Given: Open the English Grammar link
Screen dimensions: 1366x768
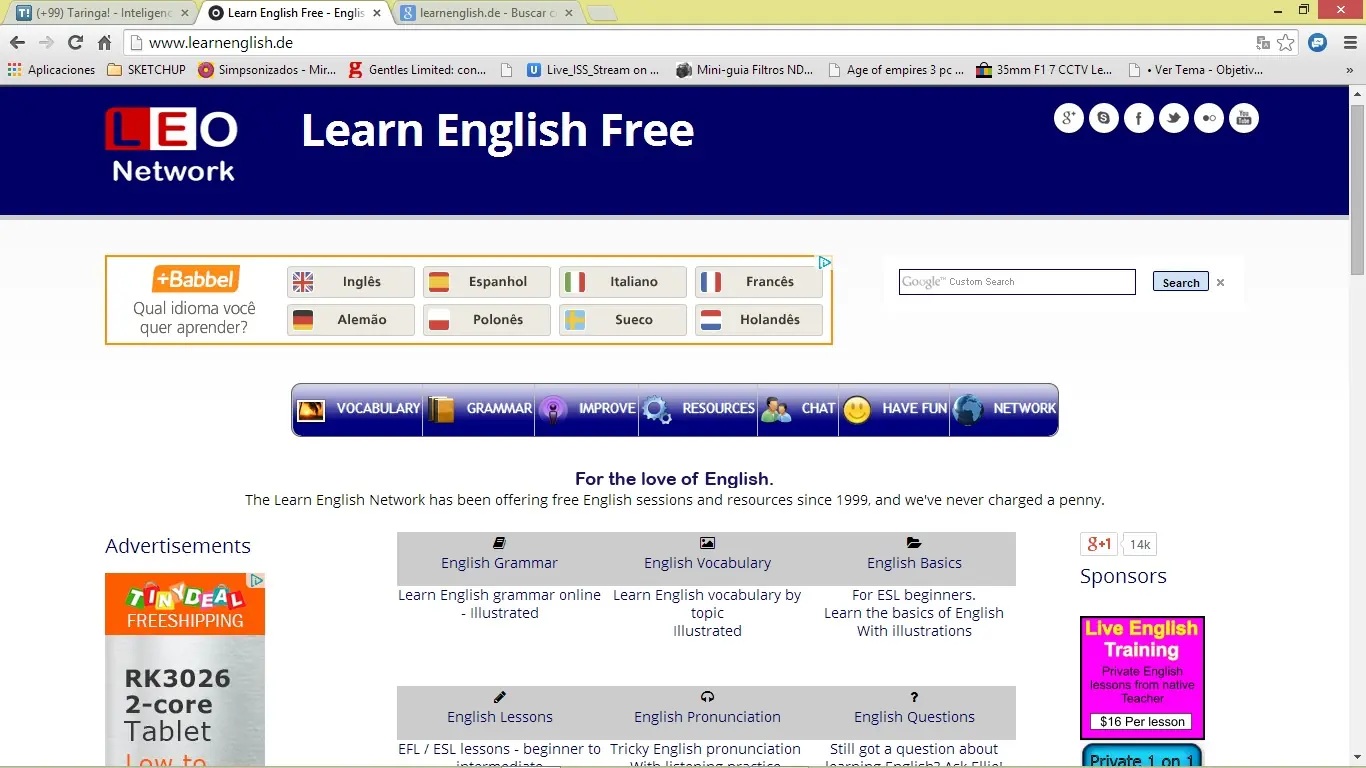Looking at the screenshot, I should pos(499,563).
